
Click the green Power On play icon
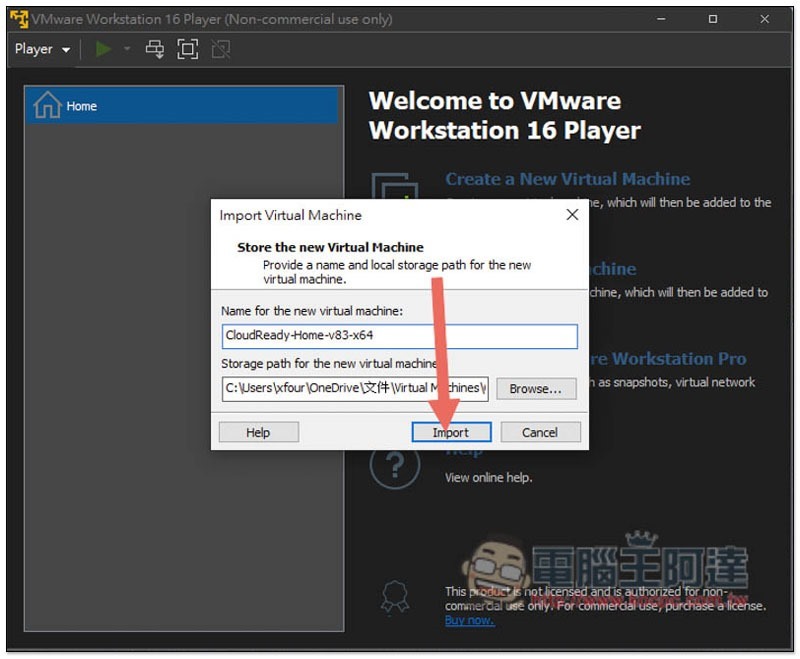tap(103, 49)
